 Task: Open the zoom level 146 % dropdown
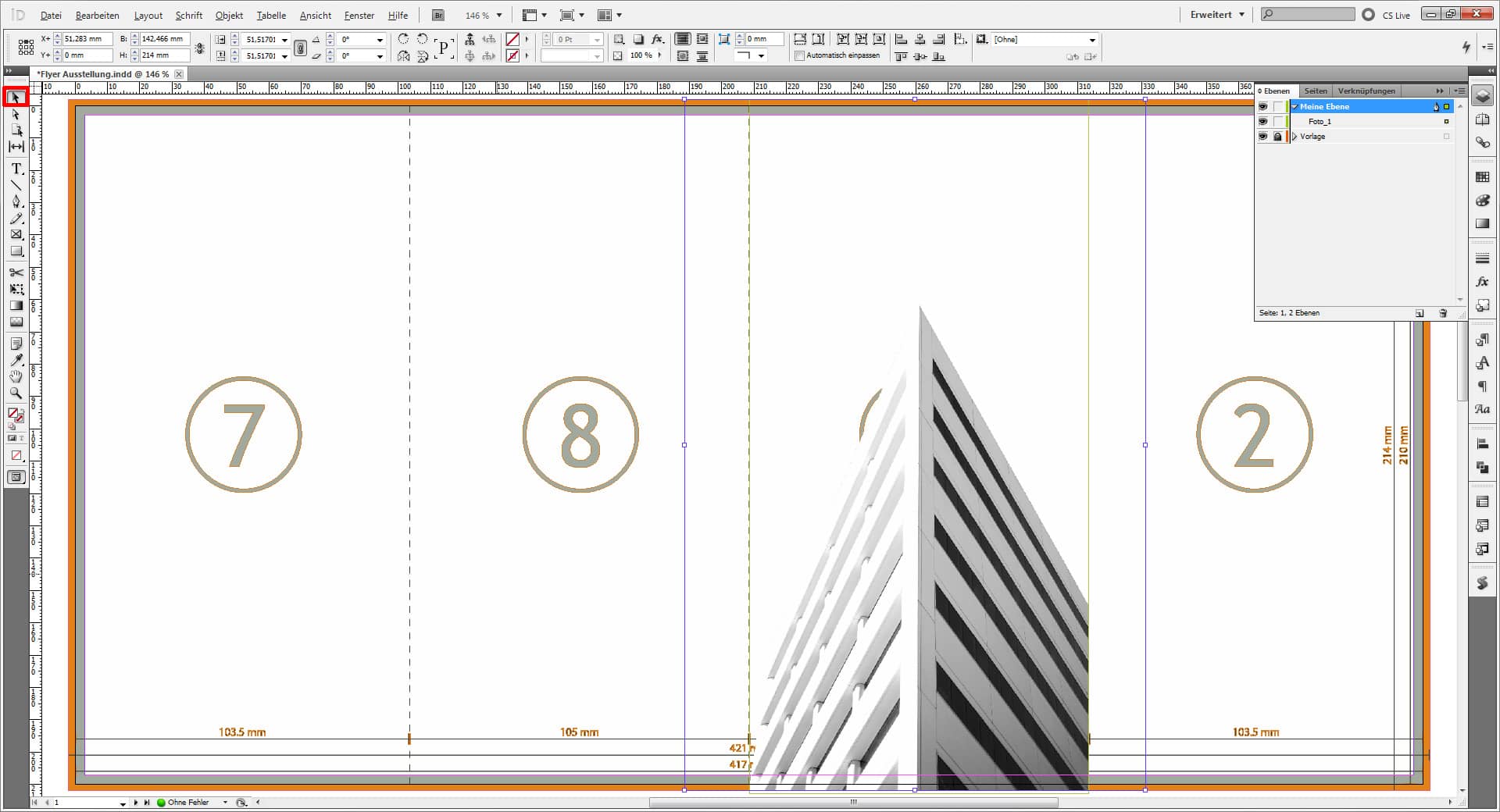coord(499,16)
